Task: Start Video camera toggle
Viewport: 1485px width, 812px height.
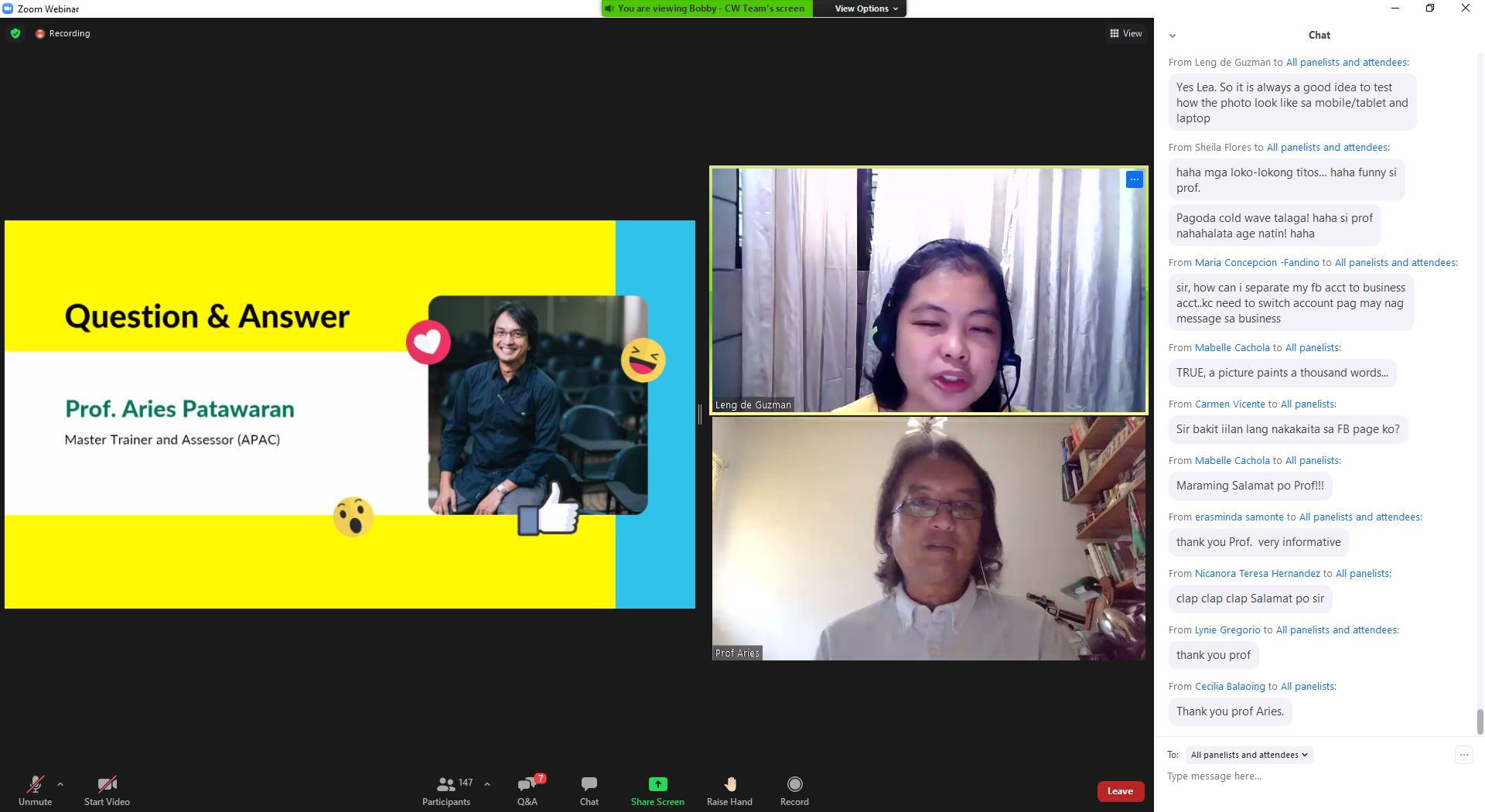Action: pos(107,791)
